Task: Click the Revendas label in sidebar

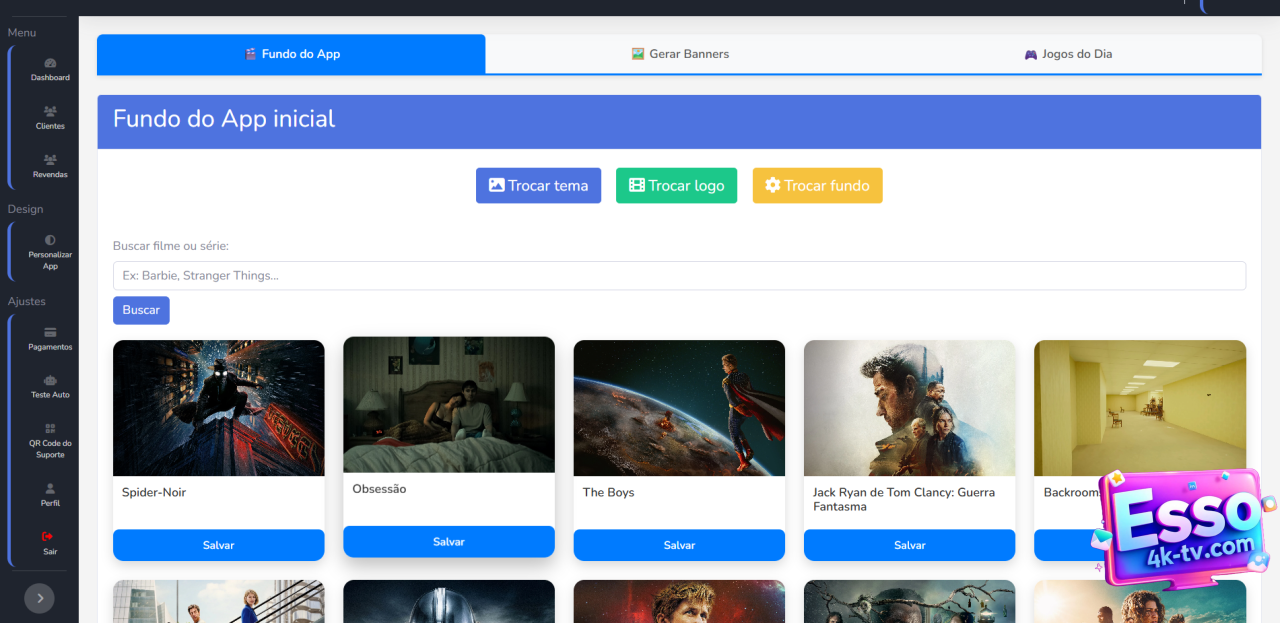Action: point(50,174)
